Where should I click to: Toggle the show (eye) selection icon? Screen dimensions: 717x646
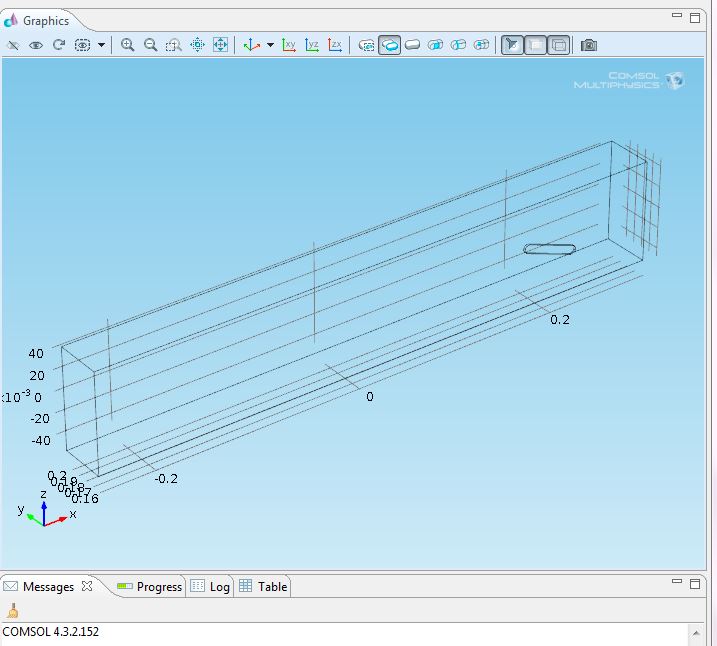[36, 45]
